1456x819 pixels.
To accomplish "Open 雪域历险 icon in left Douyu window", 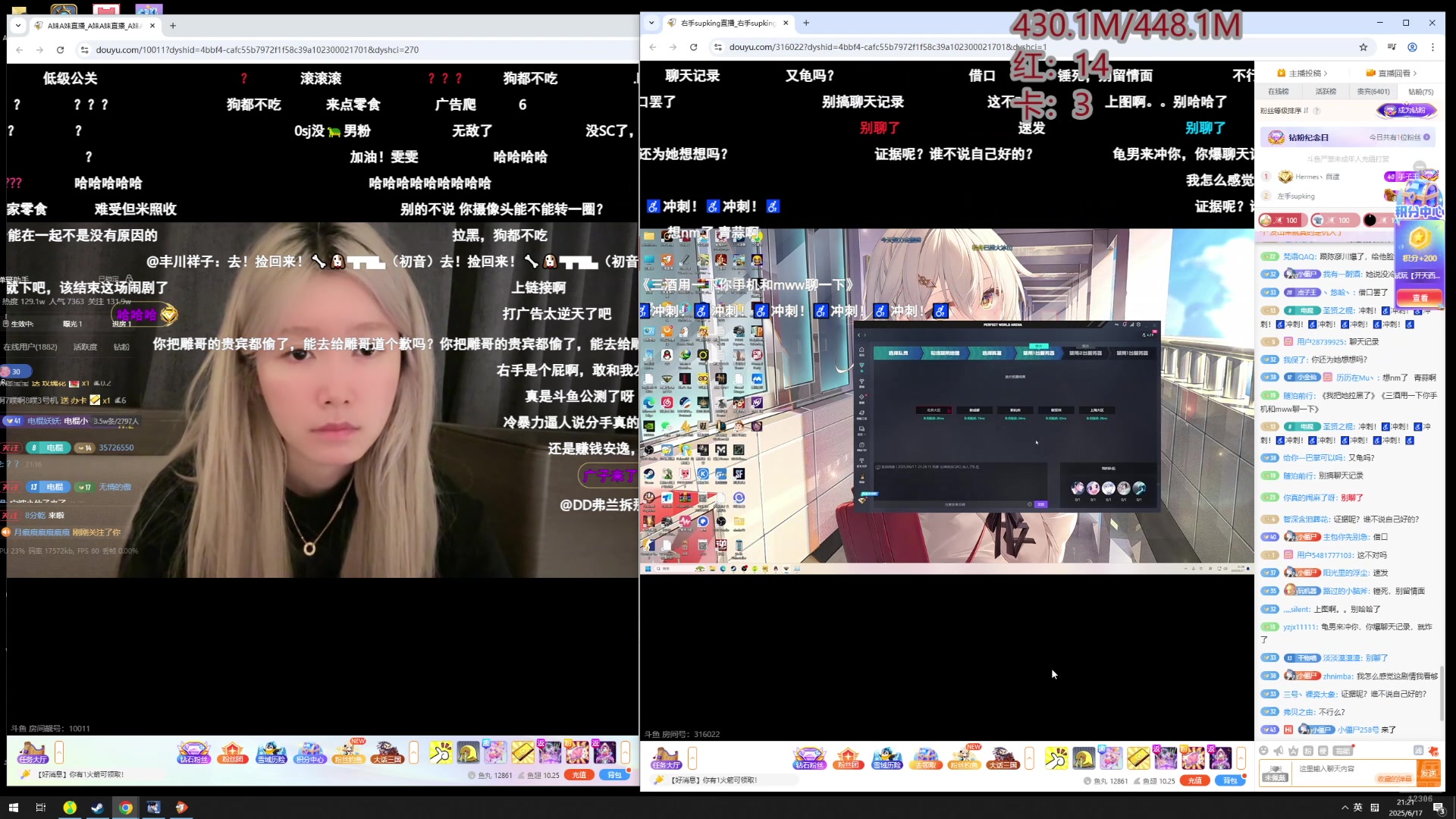I will point(271,752).
